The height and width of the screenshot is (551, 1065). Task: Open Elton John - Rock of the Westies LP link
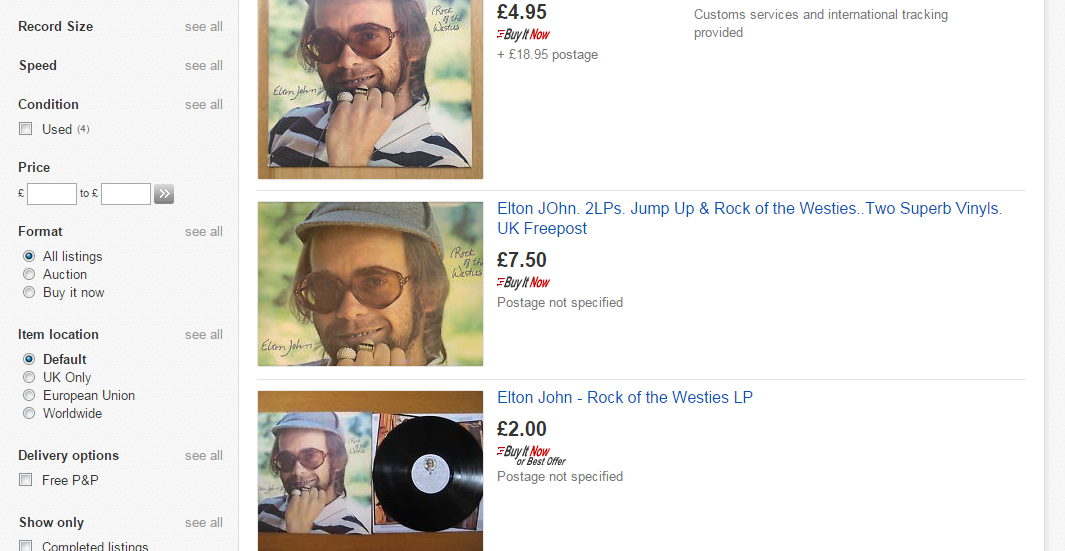(624, 397)
